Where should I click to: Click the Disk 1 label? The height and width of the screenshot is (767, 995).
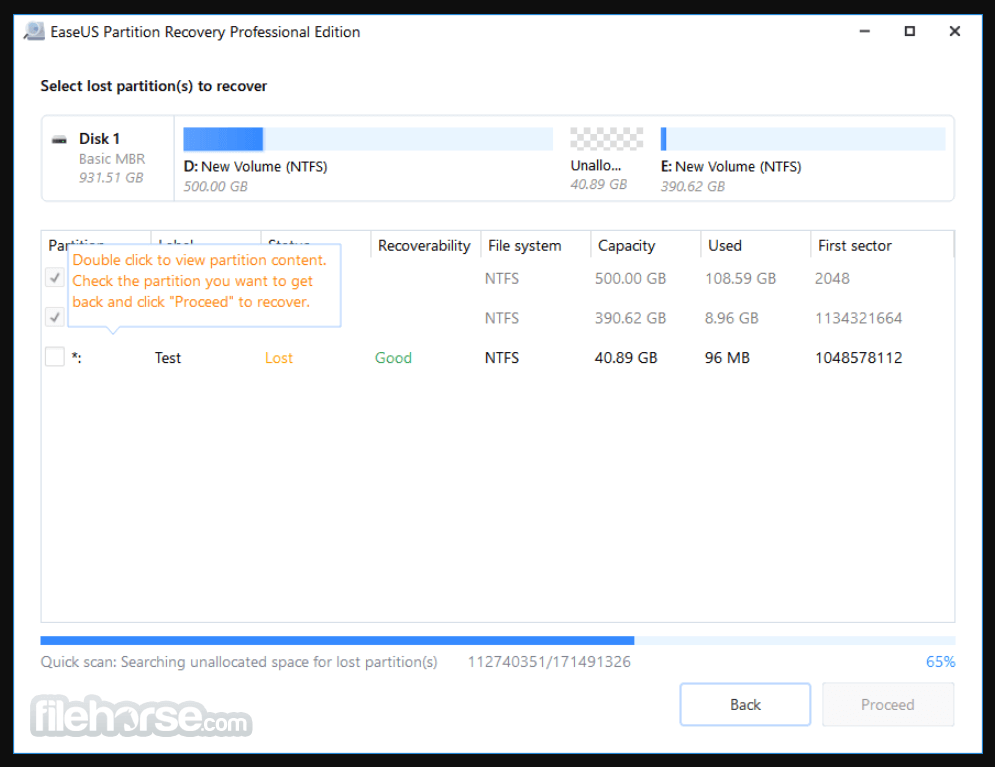[99, 138]
